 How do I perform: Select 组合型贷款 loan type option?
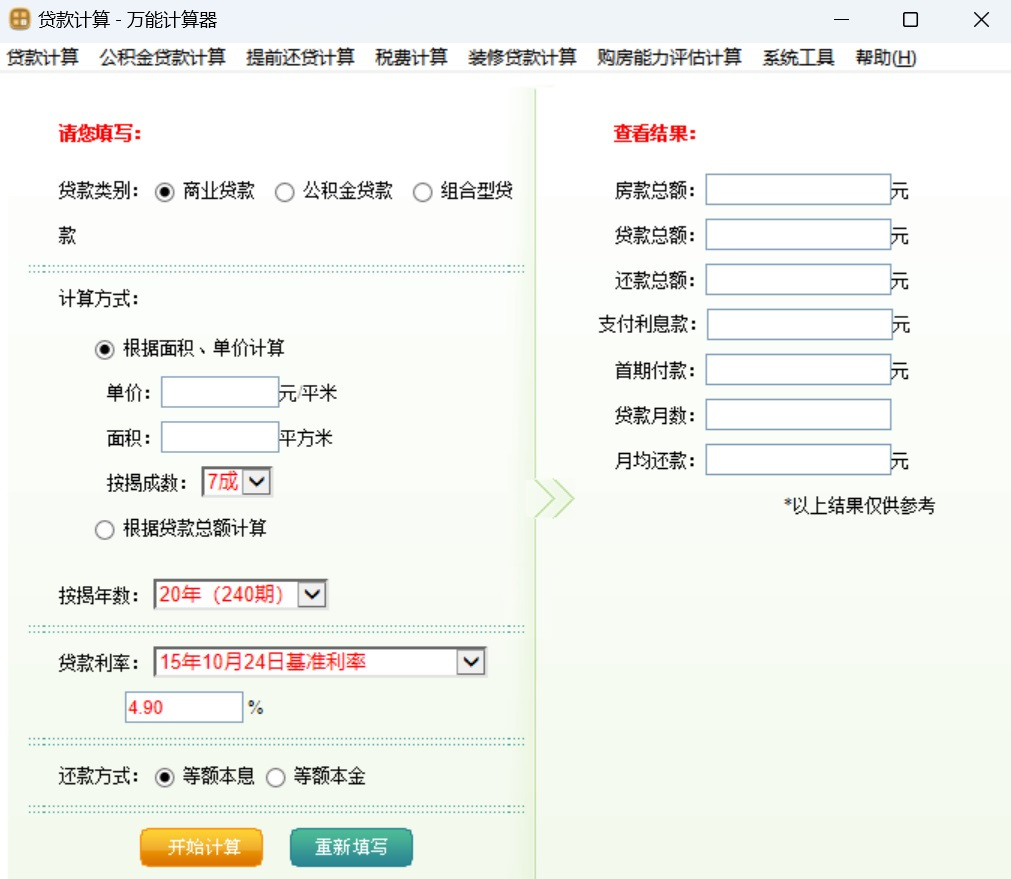(423, 192)
